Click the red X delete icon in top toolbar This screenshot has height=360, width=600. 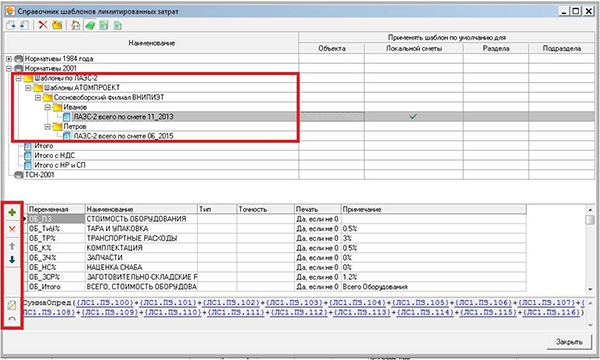43,25
